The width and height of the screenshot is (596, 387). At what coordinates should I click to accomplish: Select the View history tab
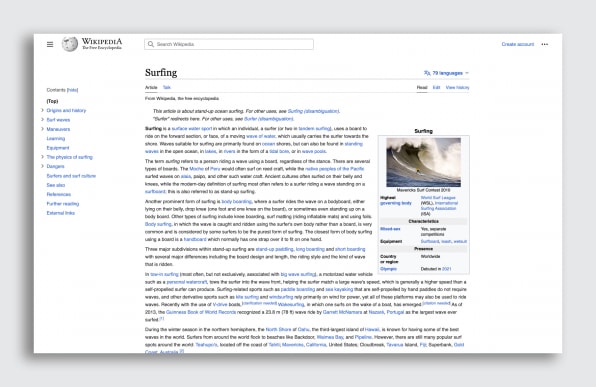click(457, 87)
